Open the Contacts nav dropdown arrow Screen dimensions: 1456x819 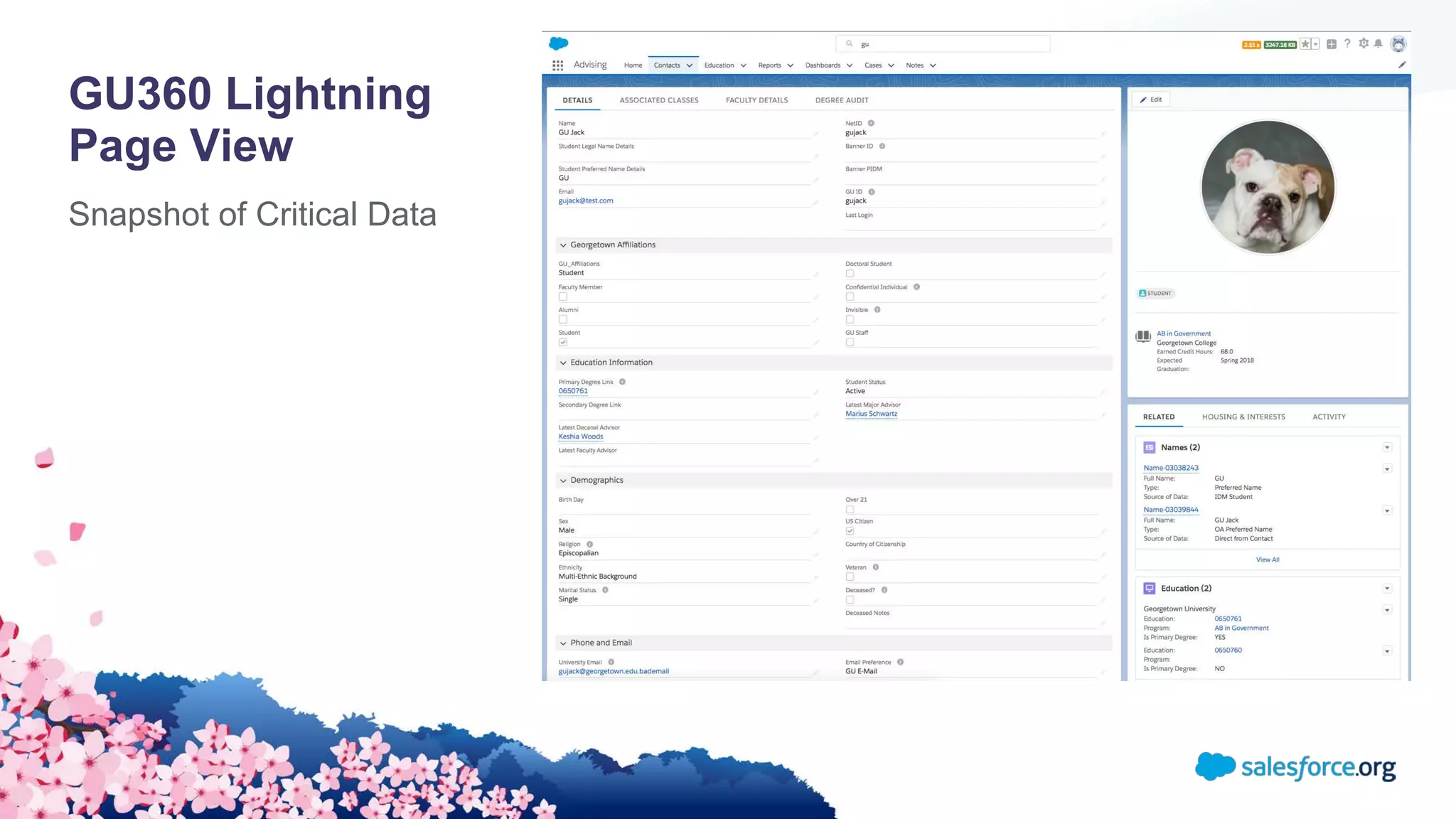point(690,65)
